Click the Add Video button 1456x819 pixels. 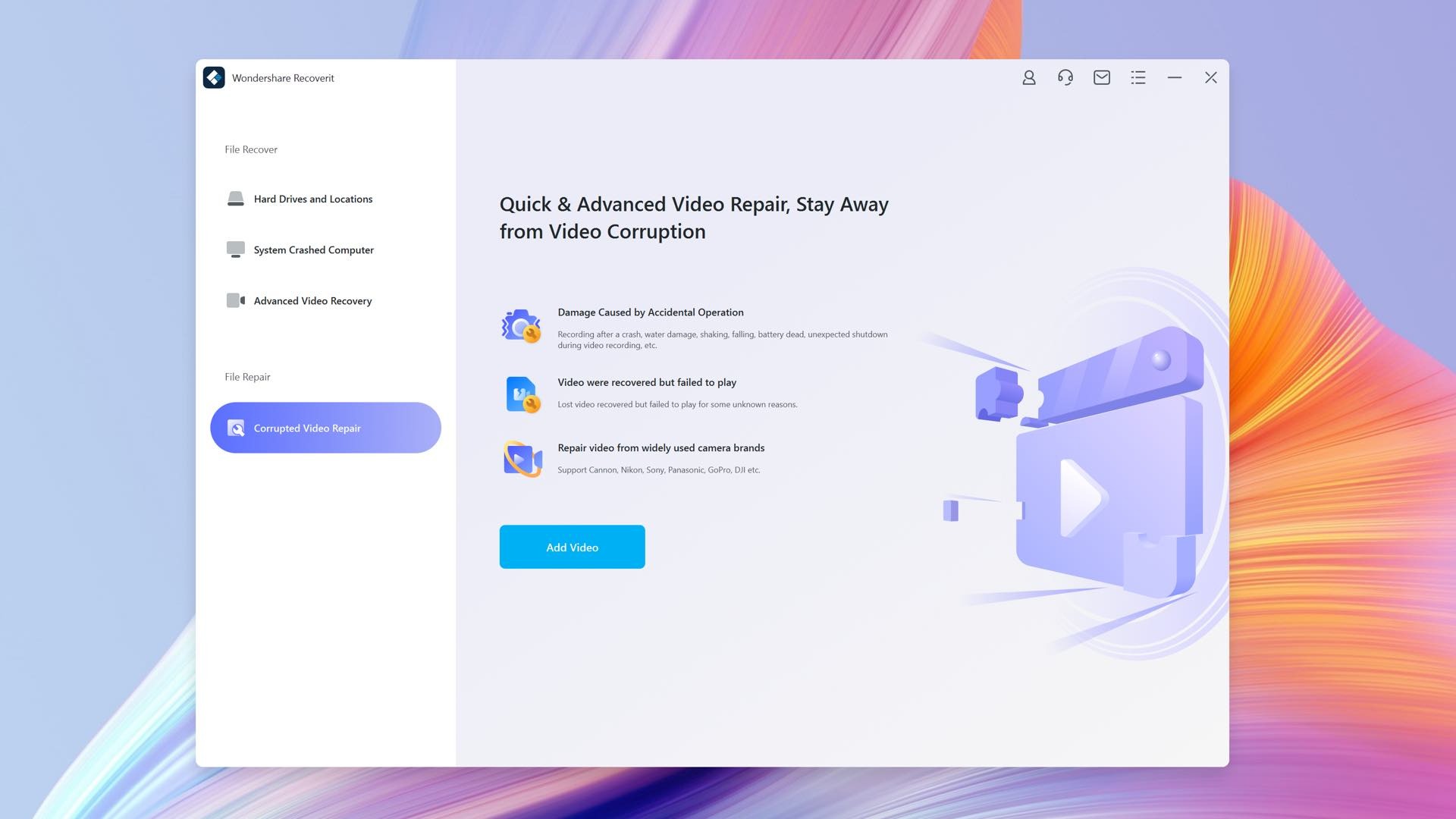[x=572, y=547]
